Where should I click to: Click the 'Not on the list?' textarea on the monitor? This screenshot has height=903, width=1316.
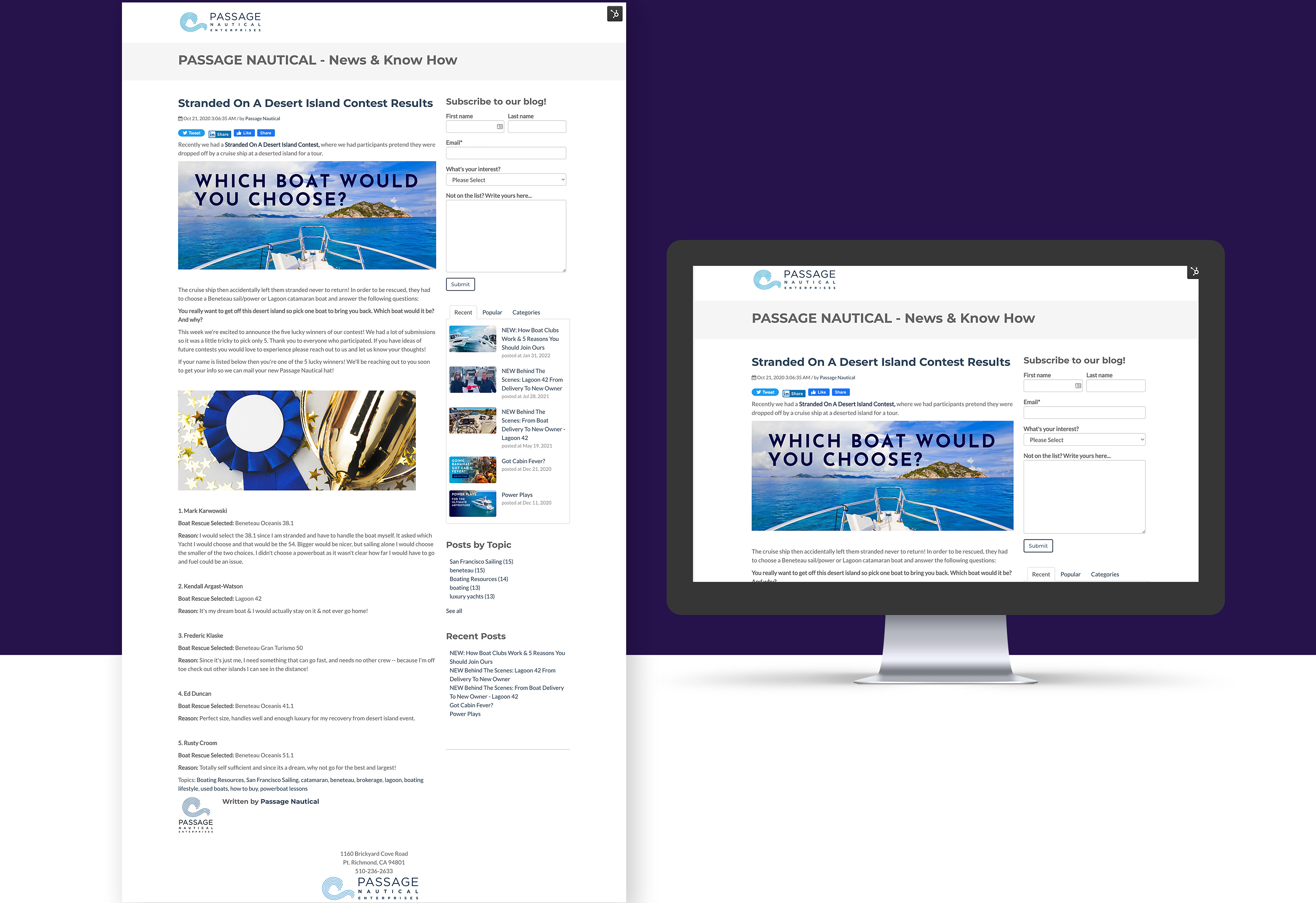click(x=1084, y=497)
